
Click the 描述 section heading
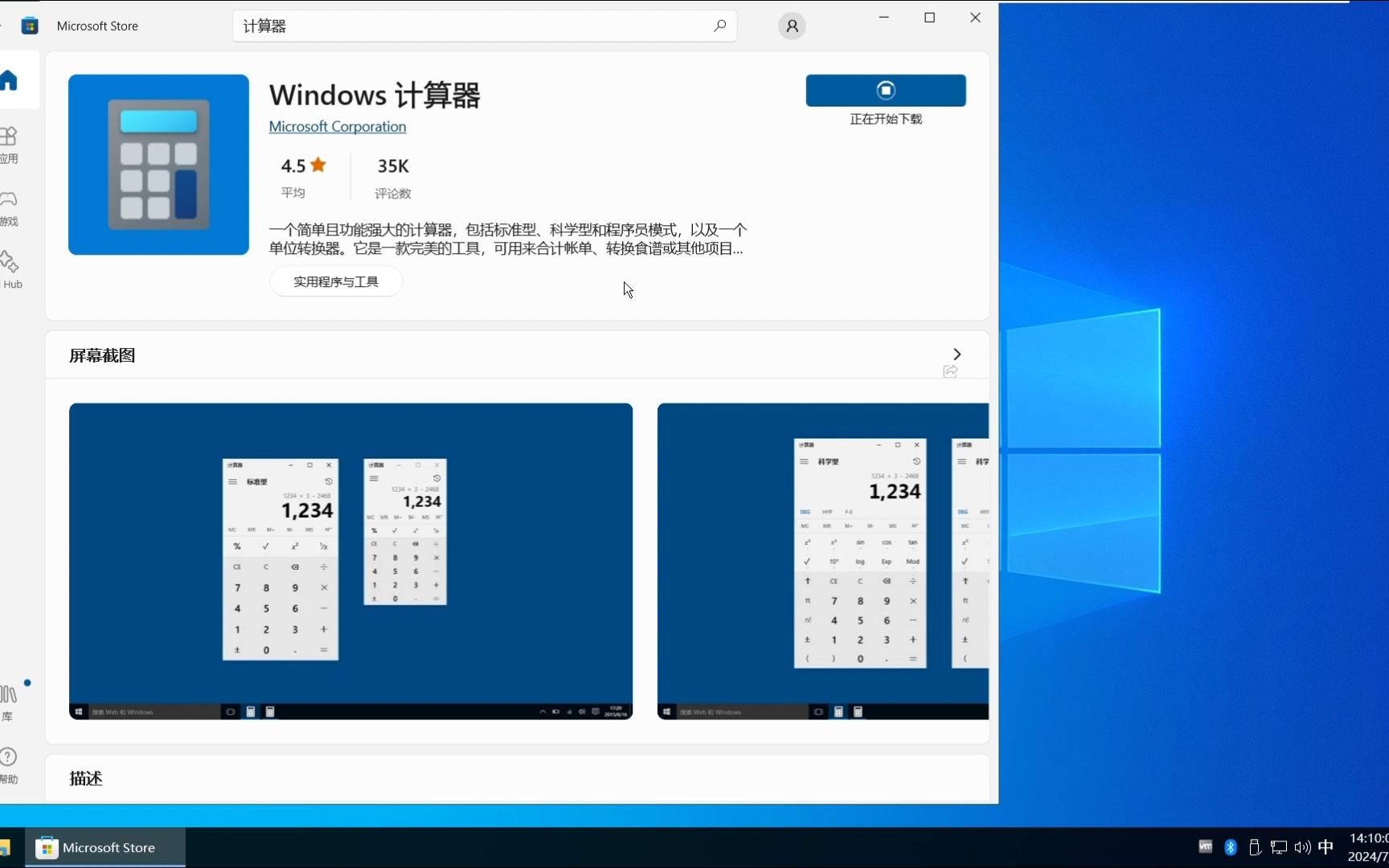(x=86, y=778)
